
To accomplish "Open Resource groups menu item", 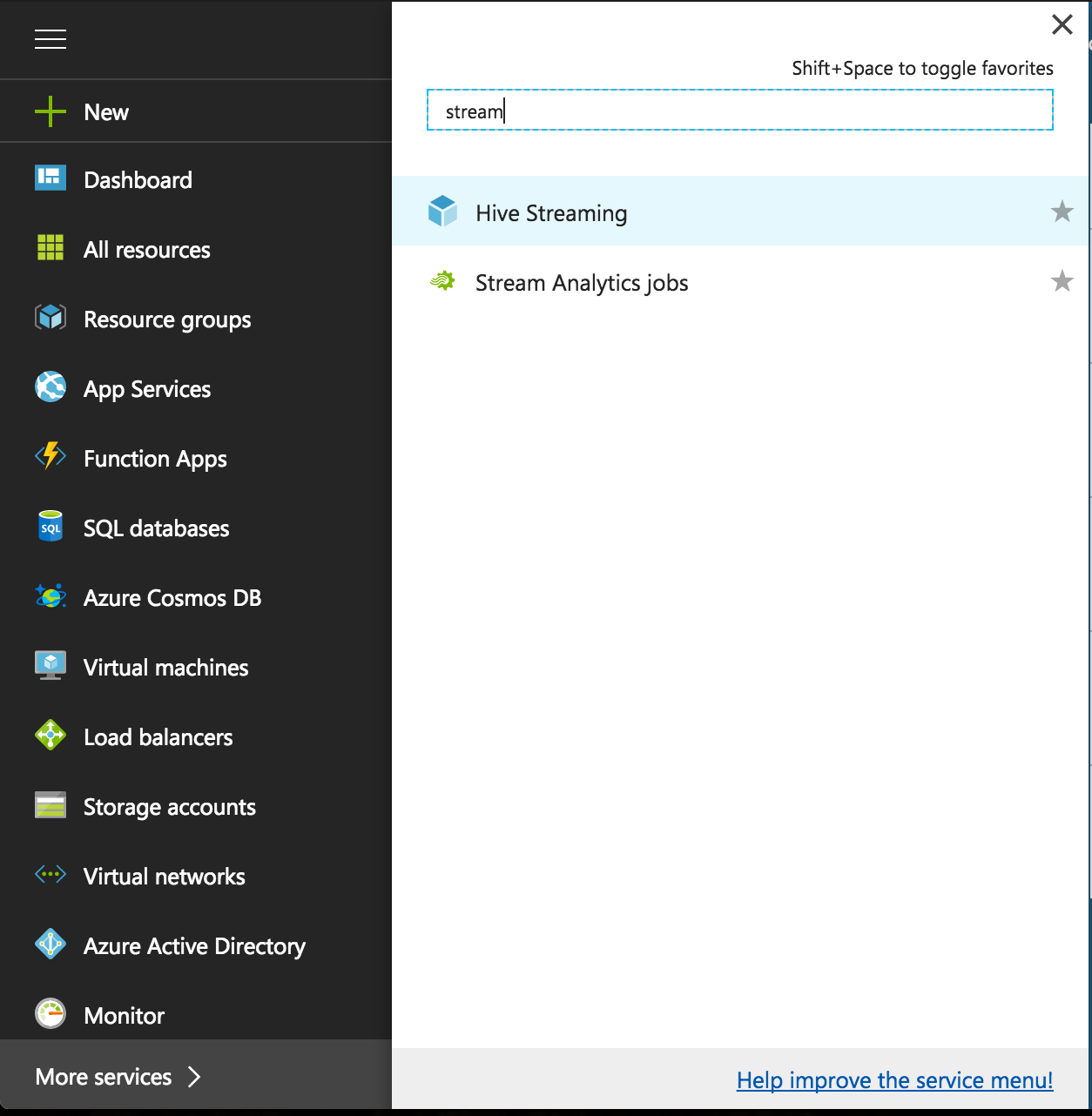I will (x=167, y=320).
